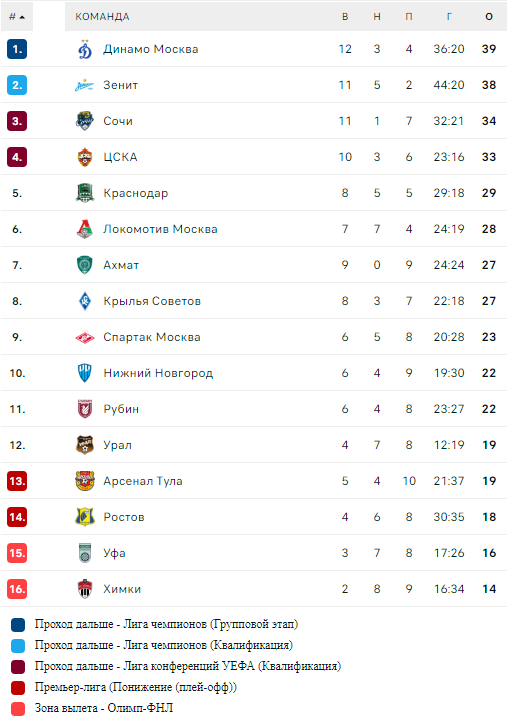Screen dimensions: 507x725
Task: Open the Сочи team link
Action: 118,121
